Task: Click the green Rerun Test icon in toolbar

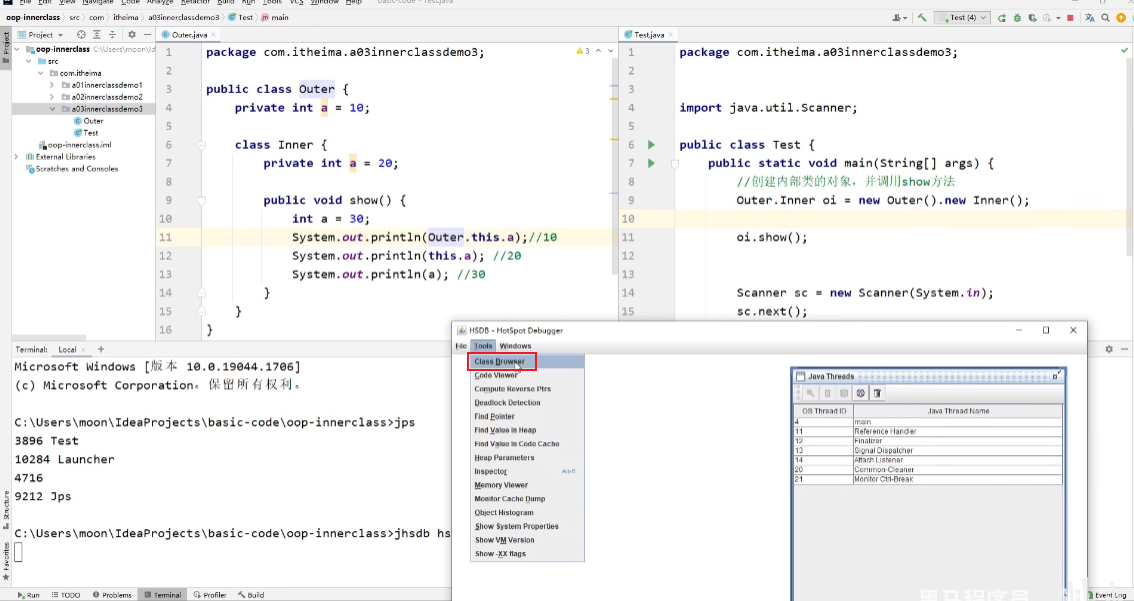Action: (x=1002, y=17)
